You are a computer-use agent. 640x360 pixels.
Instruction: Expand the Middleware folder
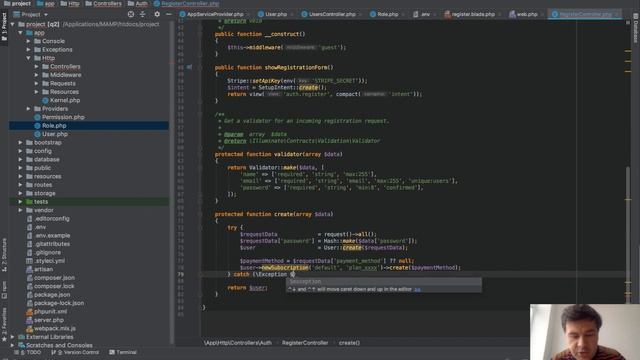[37, 75]
